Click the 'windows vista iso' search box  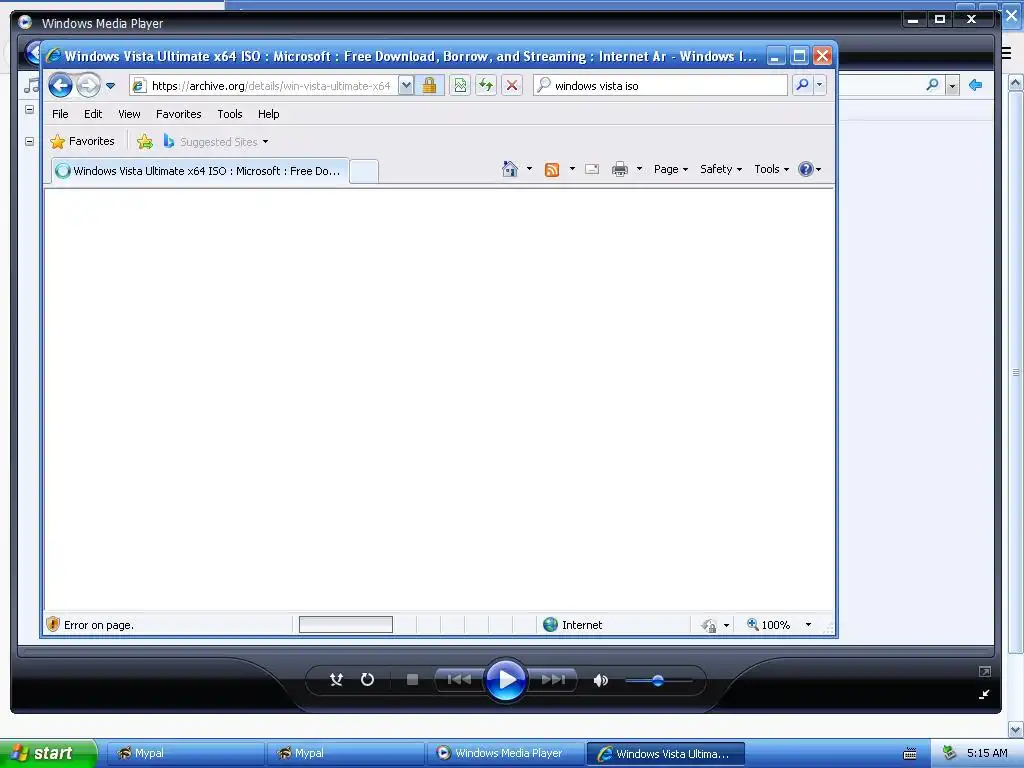[x=660, y=86]
